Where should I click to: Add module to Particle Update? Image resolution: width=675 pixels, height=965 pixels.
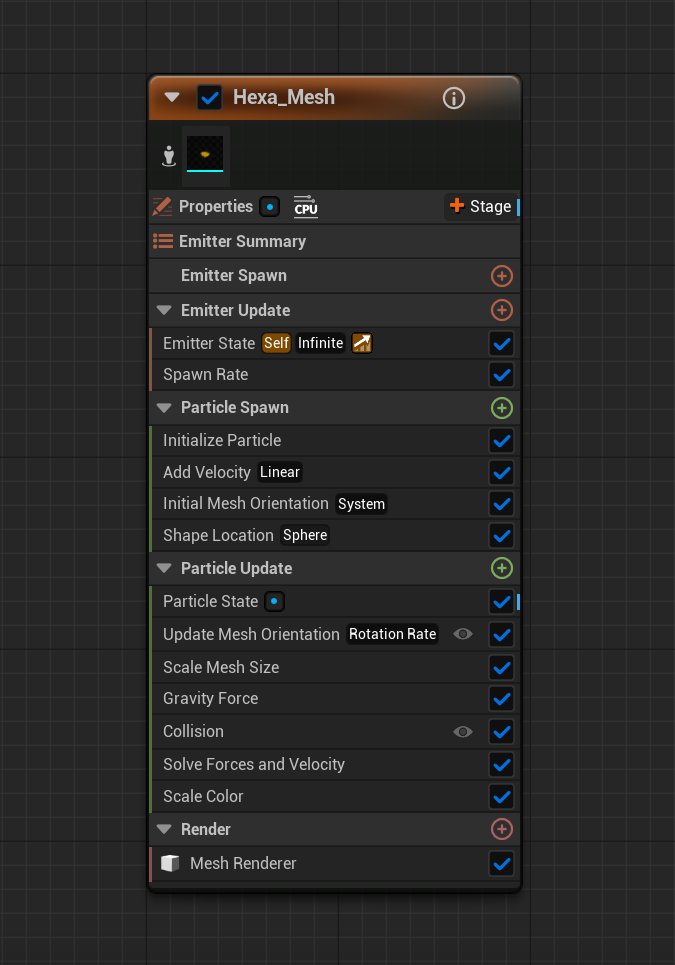tap(501, 568)
